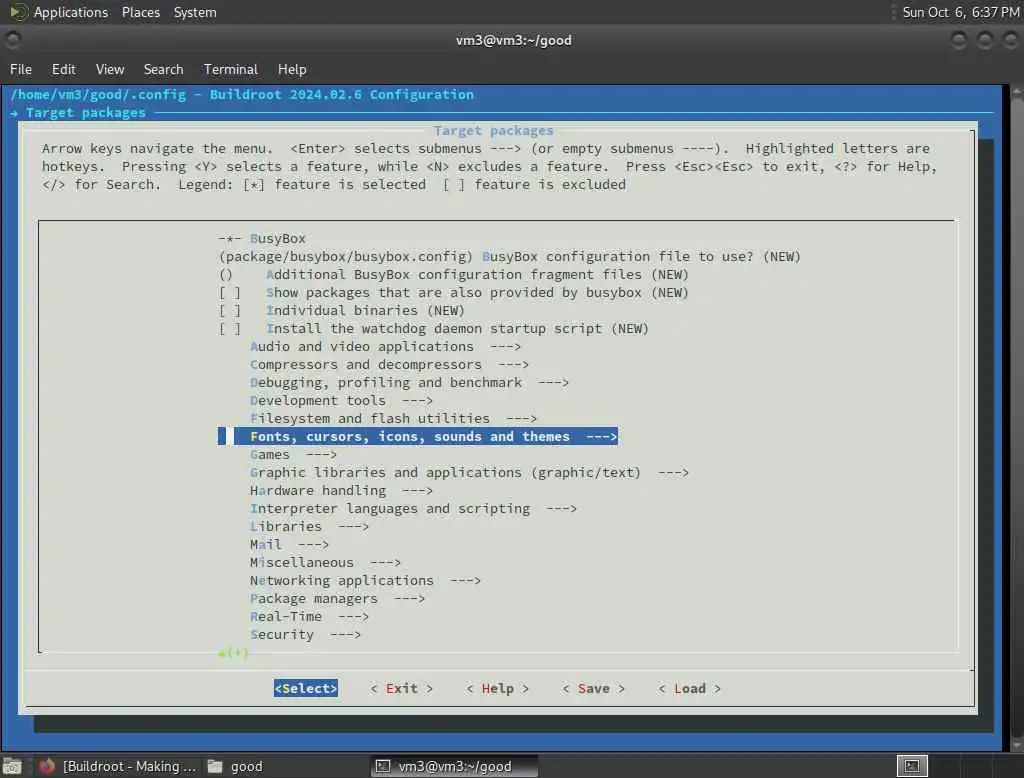1024x778 pixels.
Task: Switch to the Buildroot Firefox window in taskbar
Action: pos(118,766)
